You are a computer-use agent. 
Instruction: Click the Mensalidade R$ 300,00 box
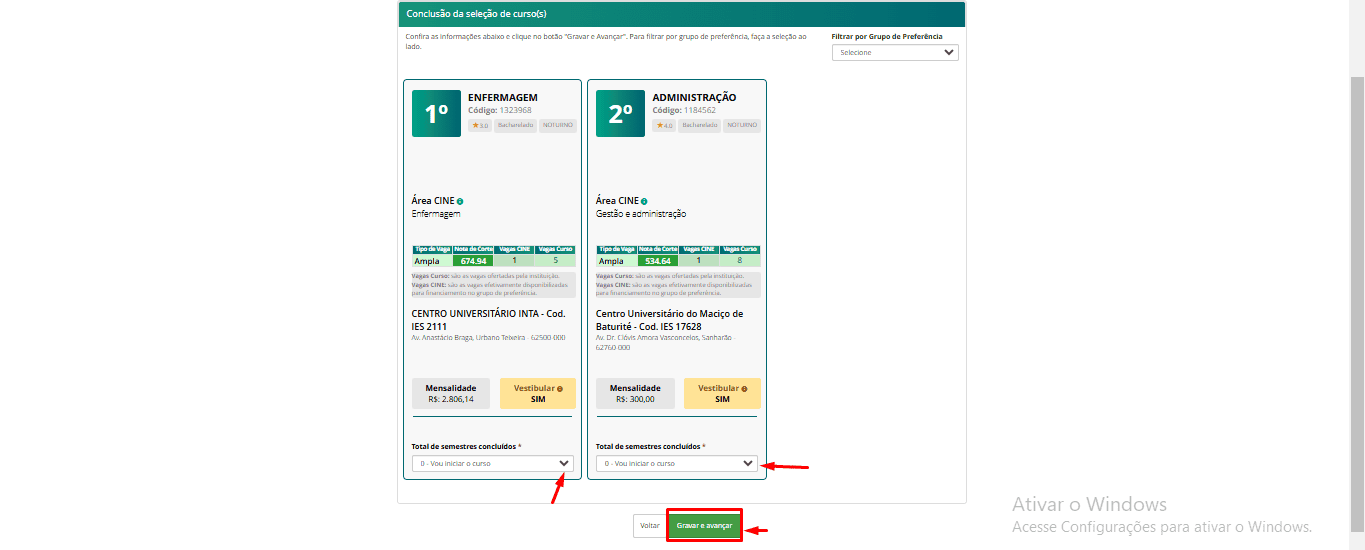[x=635, y=393]
